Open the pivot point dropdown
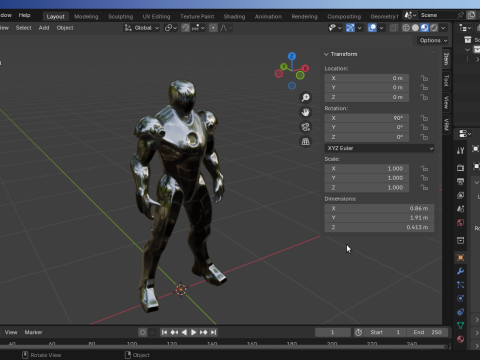Image resolution: width=480 pixels, height=360 pixels. pyautogui.click(x=171, y=28)
